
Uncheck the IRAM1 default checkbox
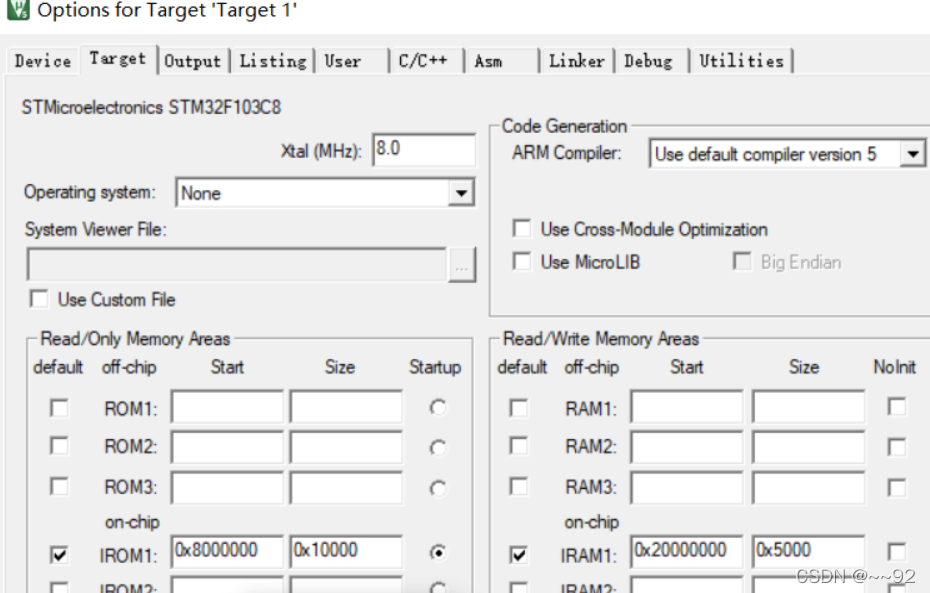tap(518, 555)
